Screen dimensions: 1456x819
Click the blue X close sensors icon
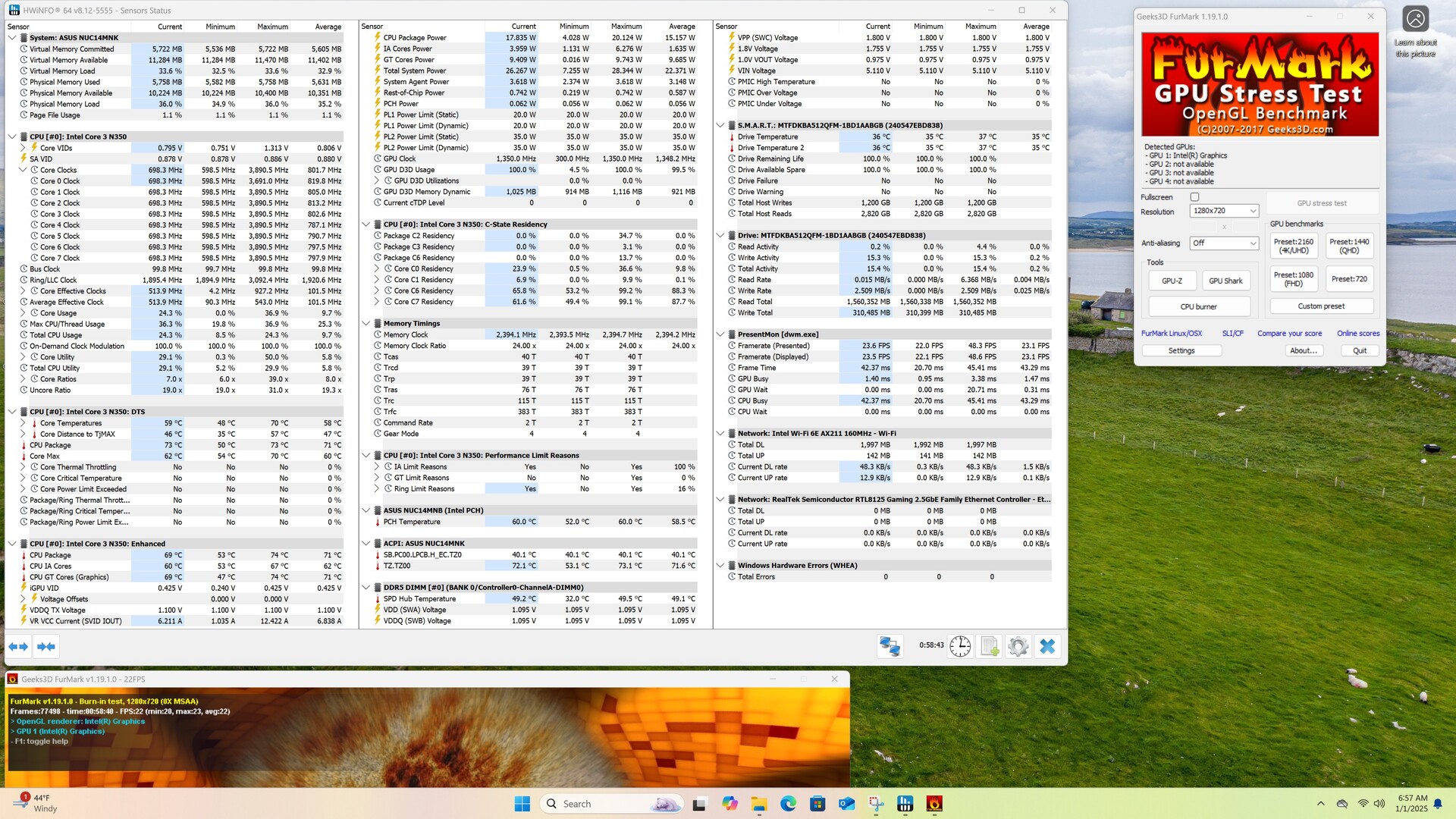(x=1047, y=646)
